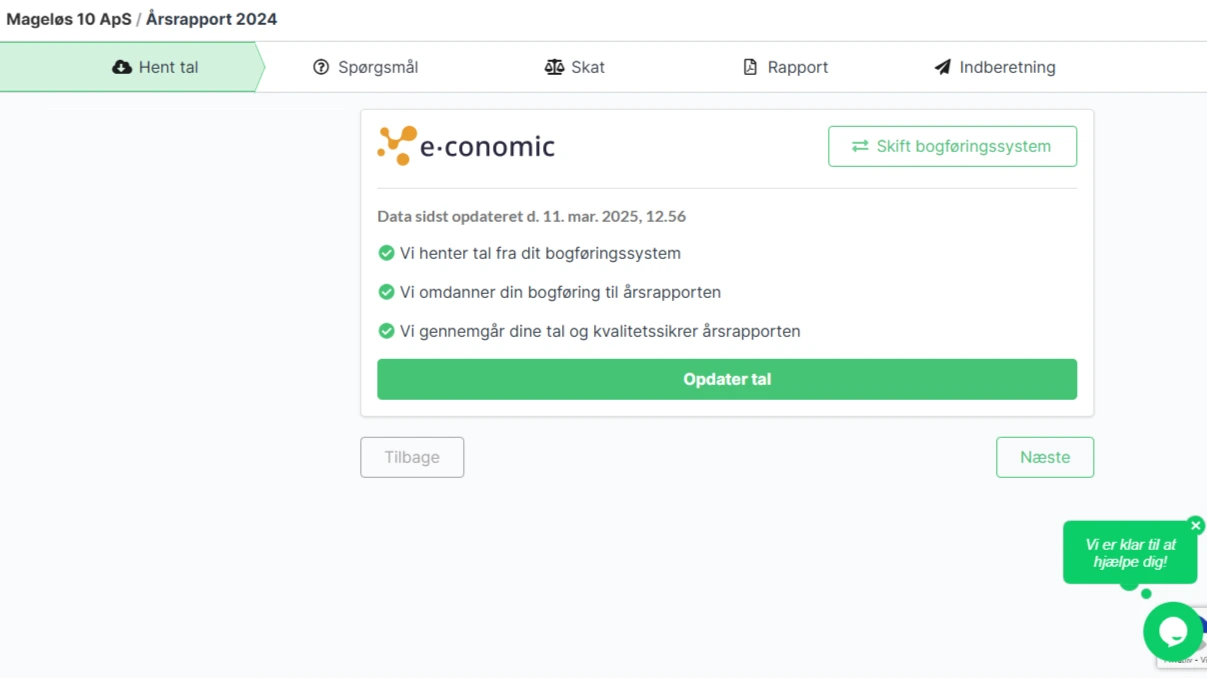Click the e-conomic logo
Screen dimensions: 1207x679
(x=466, y=146)
